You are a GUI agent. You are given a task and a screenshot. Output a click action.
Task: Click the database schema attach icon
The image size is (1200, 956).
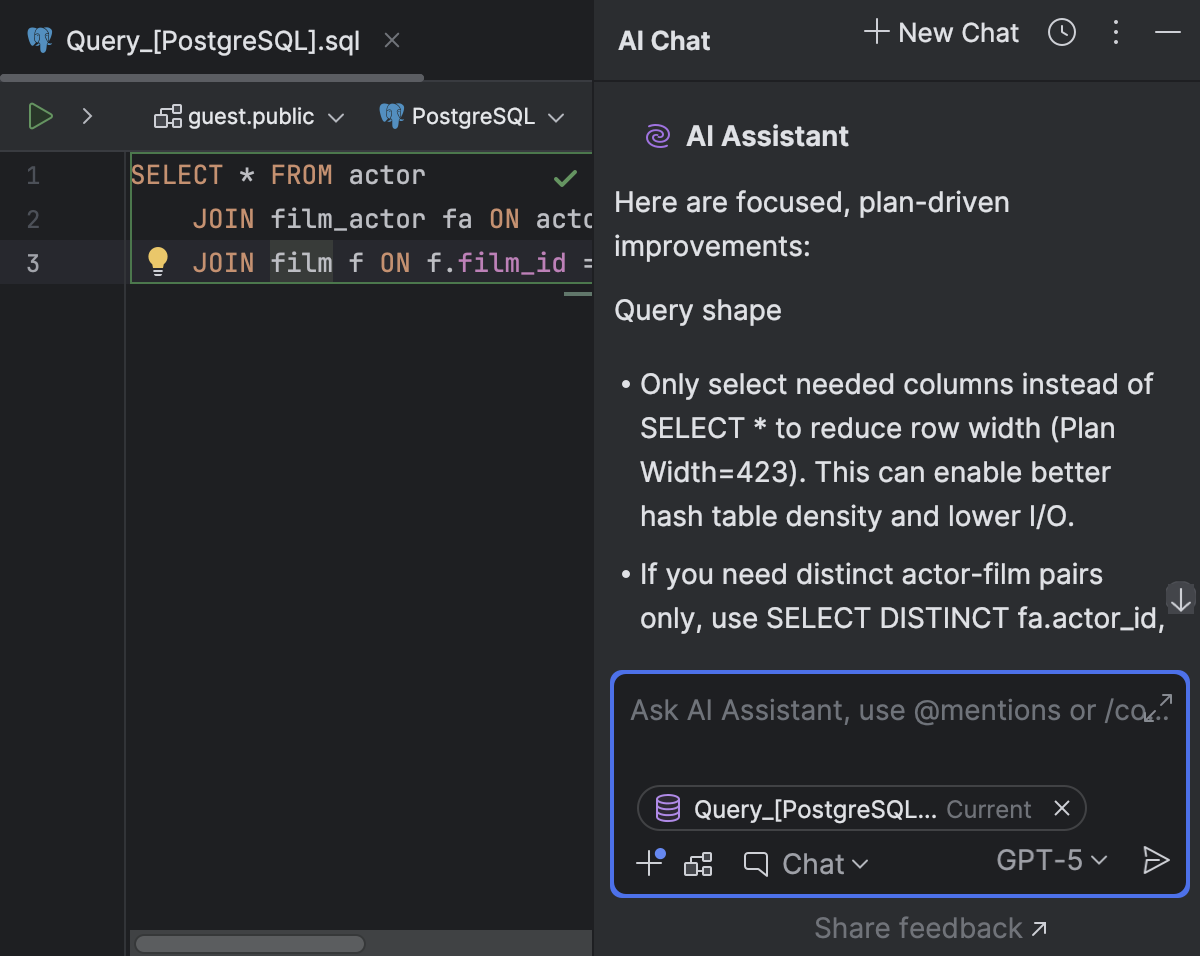pos(698,864)
